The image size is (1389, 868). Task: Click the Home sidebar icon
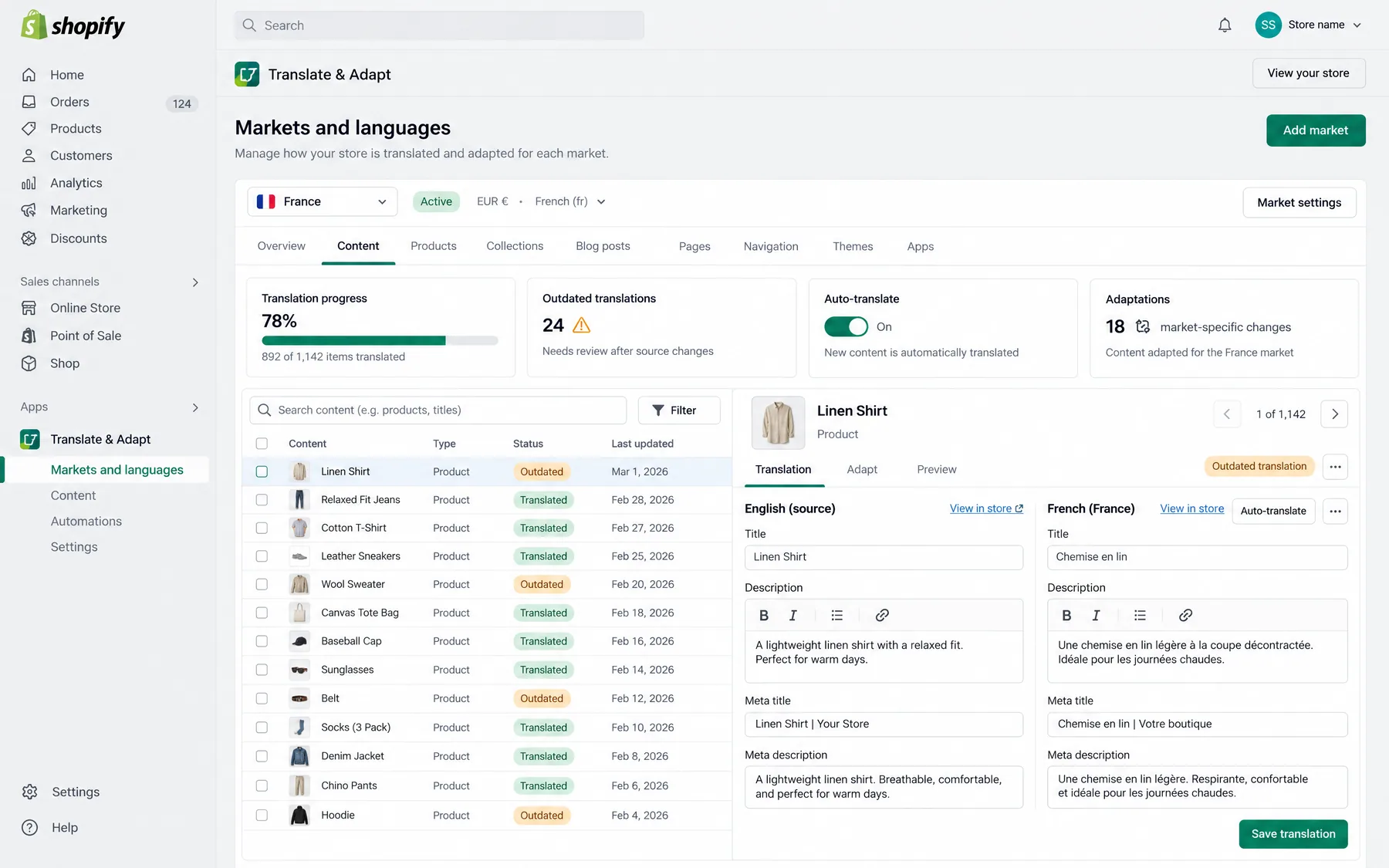pos(29,75)
